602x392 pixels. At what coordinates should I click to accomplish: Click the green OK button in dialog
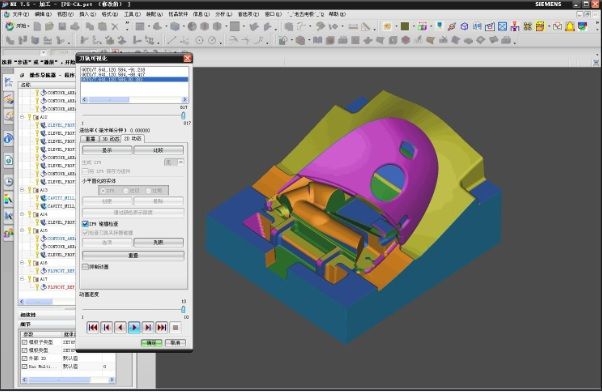click(x=151, y=342)
